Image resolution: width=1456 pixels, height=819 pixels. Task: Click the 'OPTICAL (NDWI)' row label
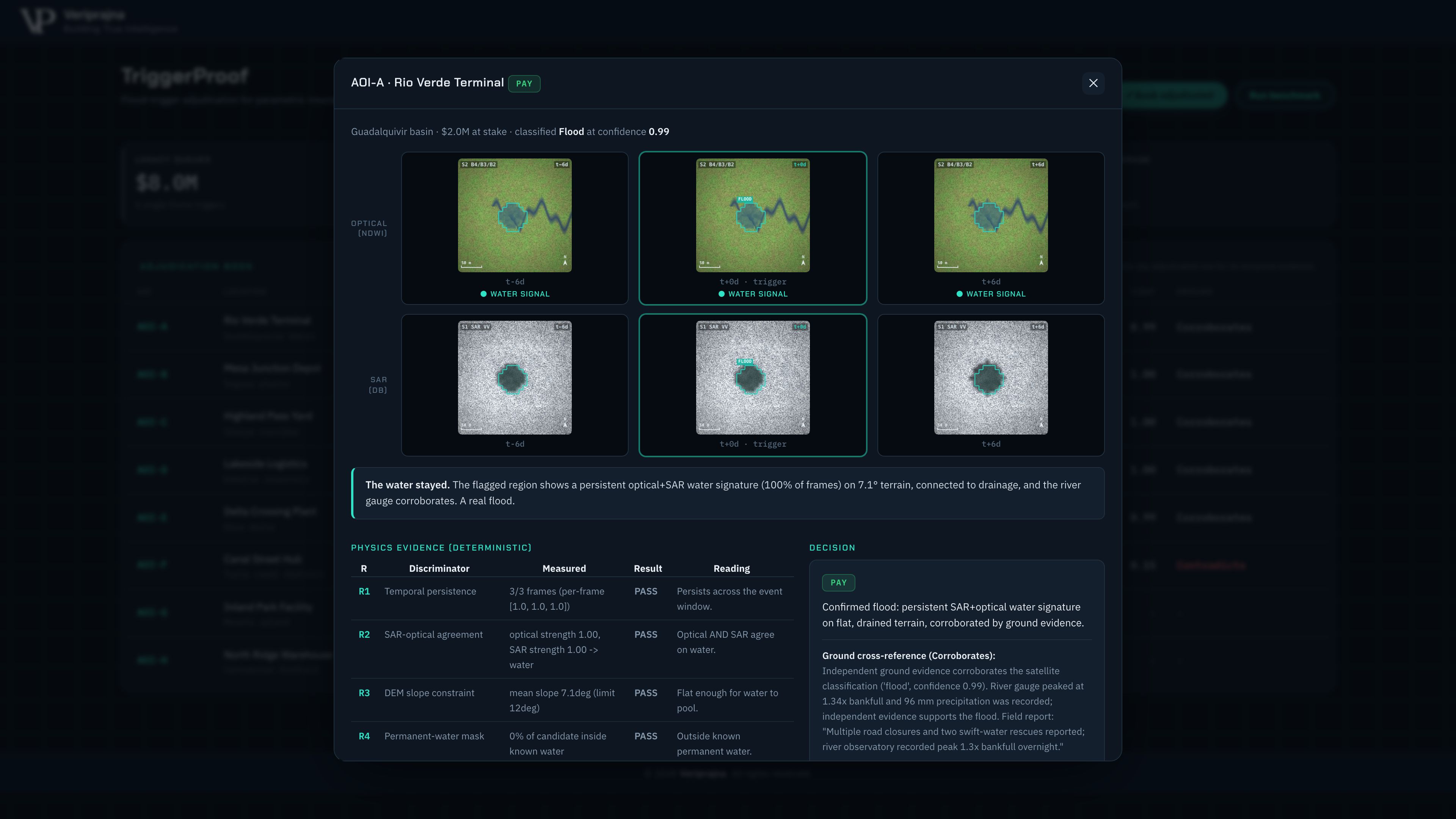(x=369, y=228)
